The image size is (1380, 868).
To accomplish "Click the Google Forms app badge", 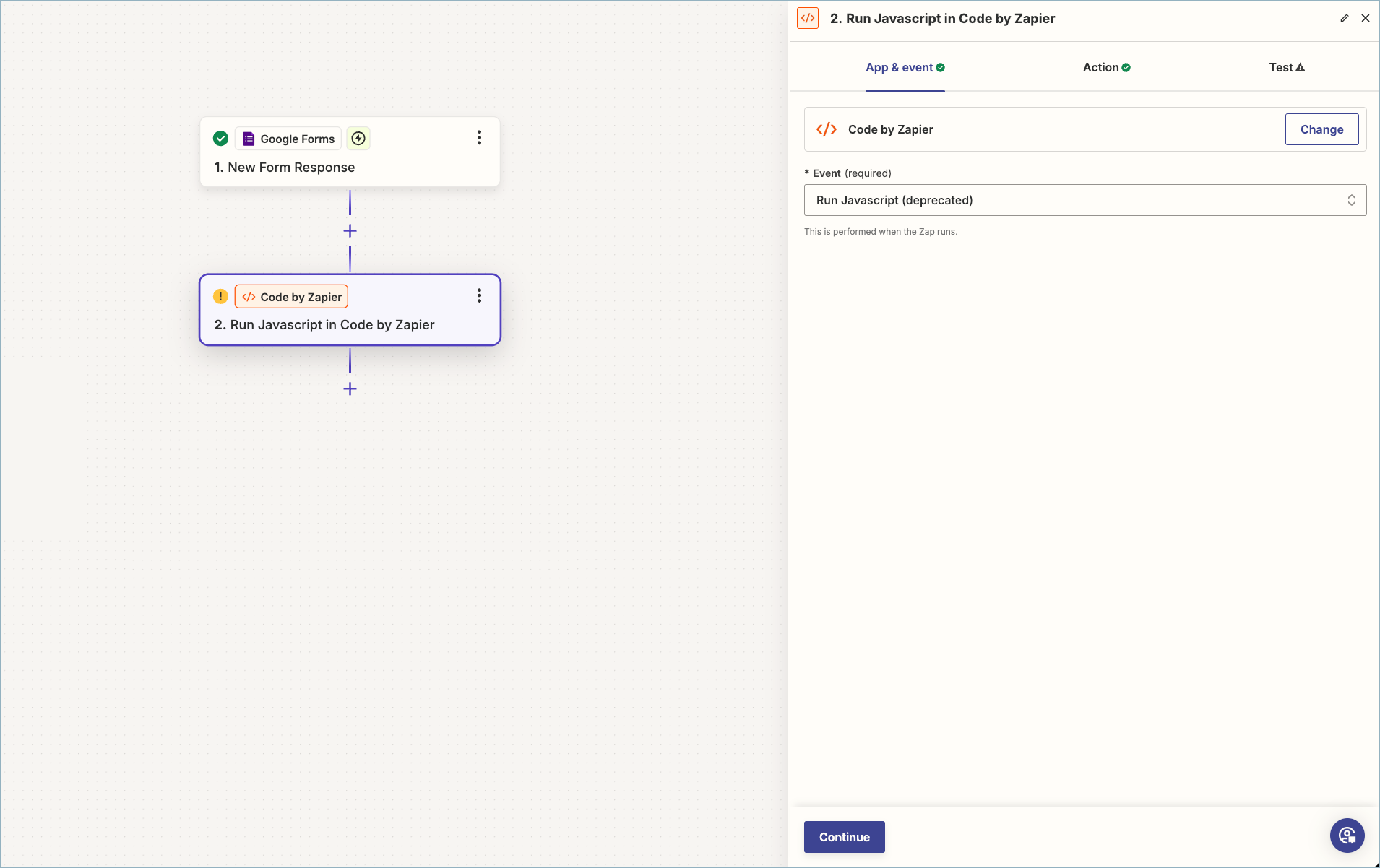I will (288, 139).
